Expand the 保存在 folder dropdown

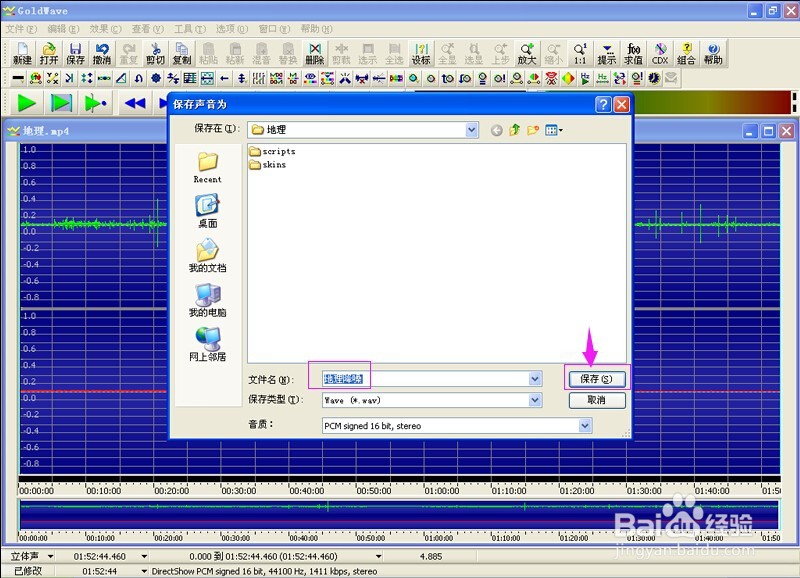tap(471, 130)
